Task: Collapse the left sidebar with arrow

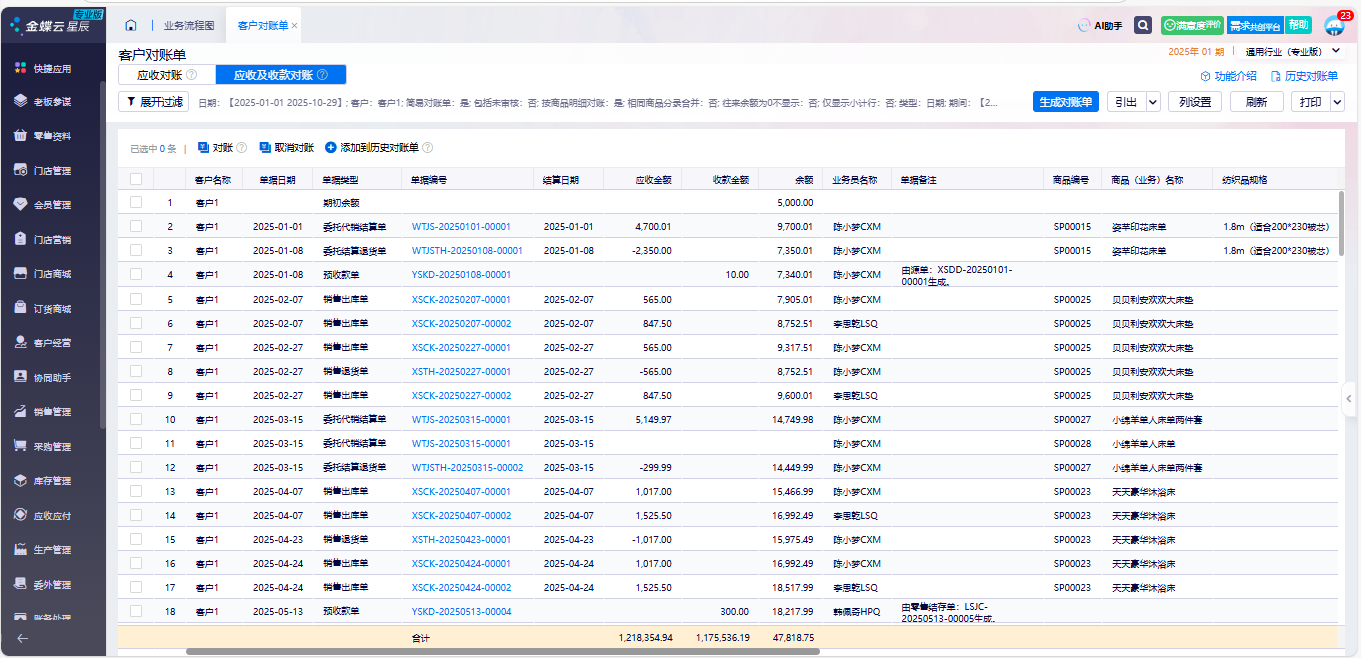Action: (x=22, y=638)
